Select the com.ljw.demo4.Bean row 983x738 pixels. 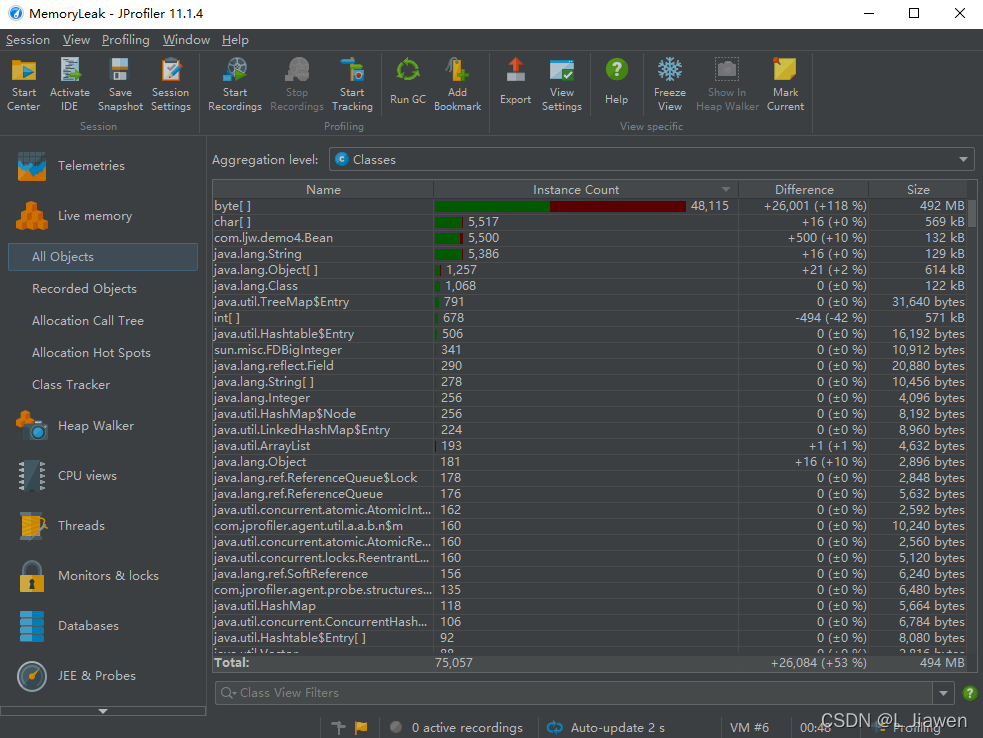click(589, 238)
